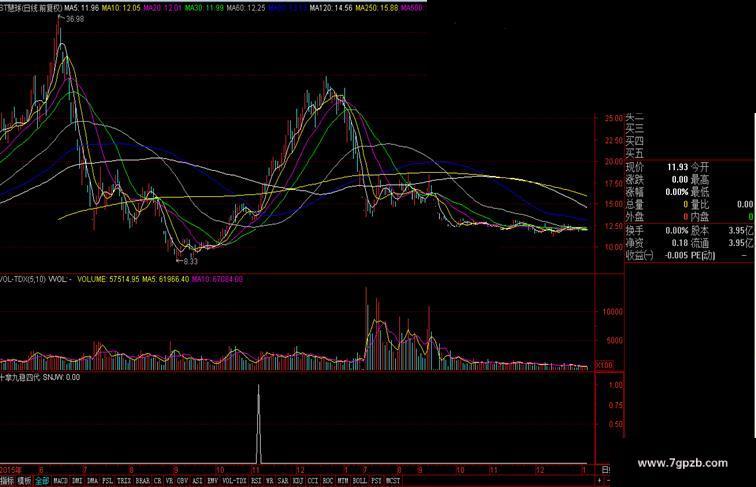Select the BOLL indicator tab

pyautogui.click(x=360, y=481)
